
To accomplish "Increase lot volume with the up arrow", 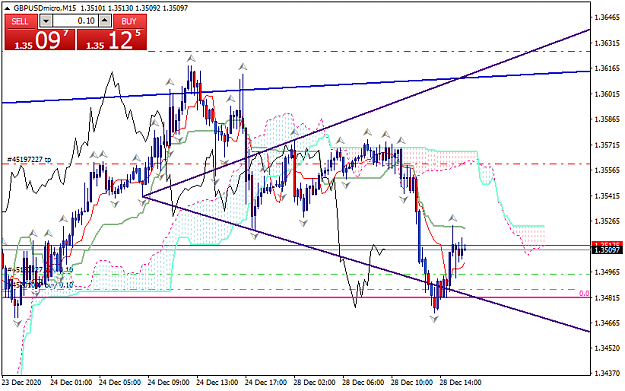I will click(105, 21).
